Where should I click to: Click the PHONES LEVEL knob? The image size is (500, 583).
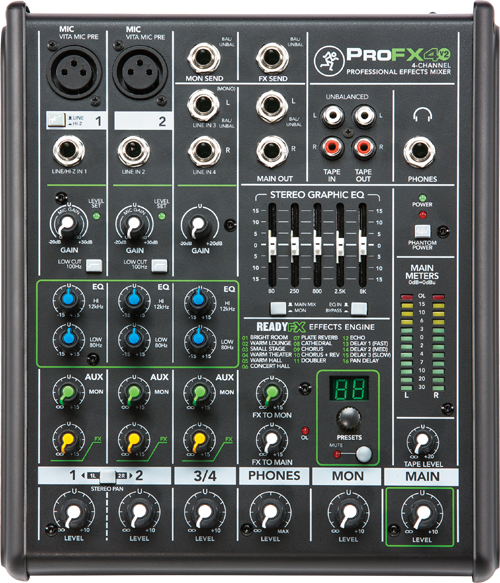coord(270,514)
